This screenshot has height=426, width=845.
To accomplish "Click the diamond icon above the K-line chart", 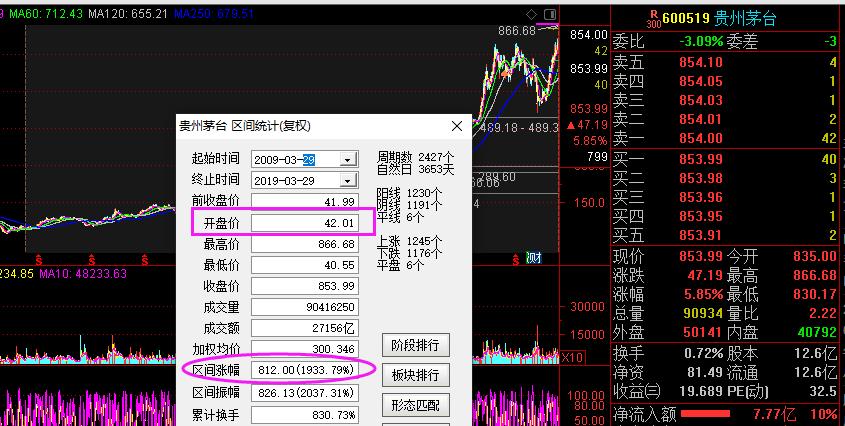I will click(x=531, y=14).
